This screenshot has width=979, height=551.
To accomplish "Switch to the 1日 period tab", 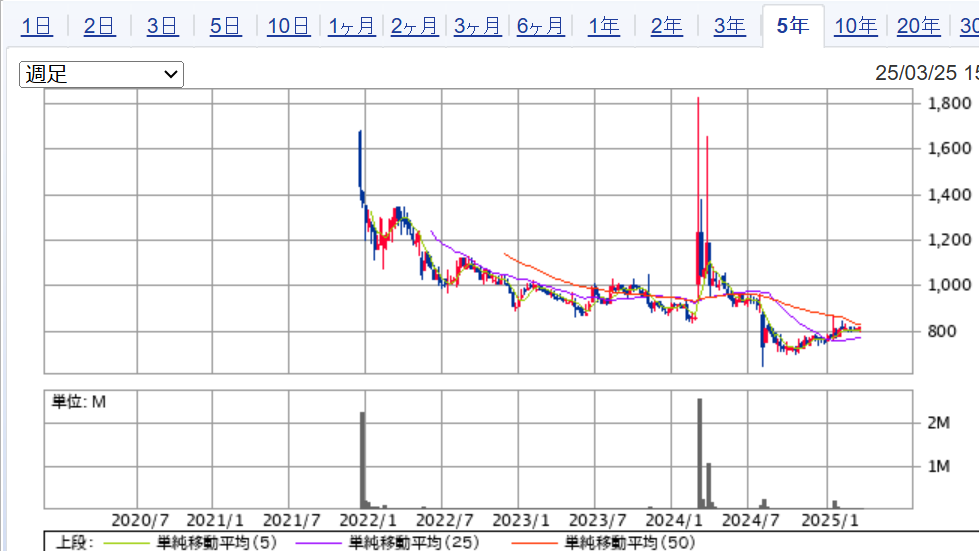I will pyautogui.click(x=37, y=26).
